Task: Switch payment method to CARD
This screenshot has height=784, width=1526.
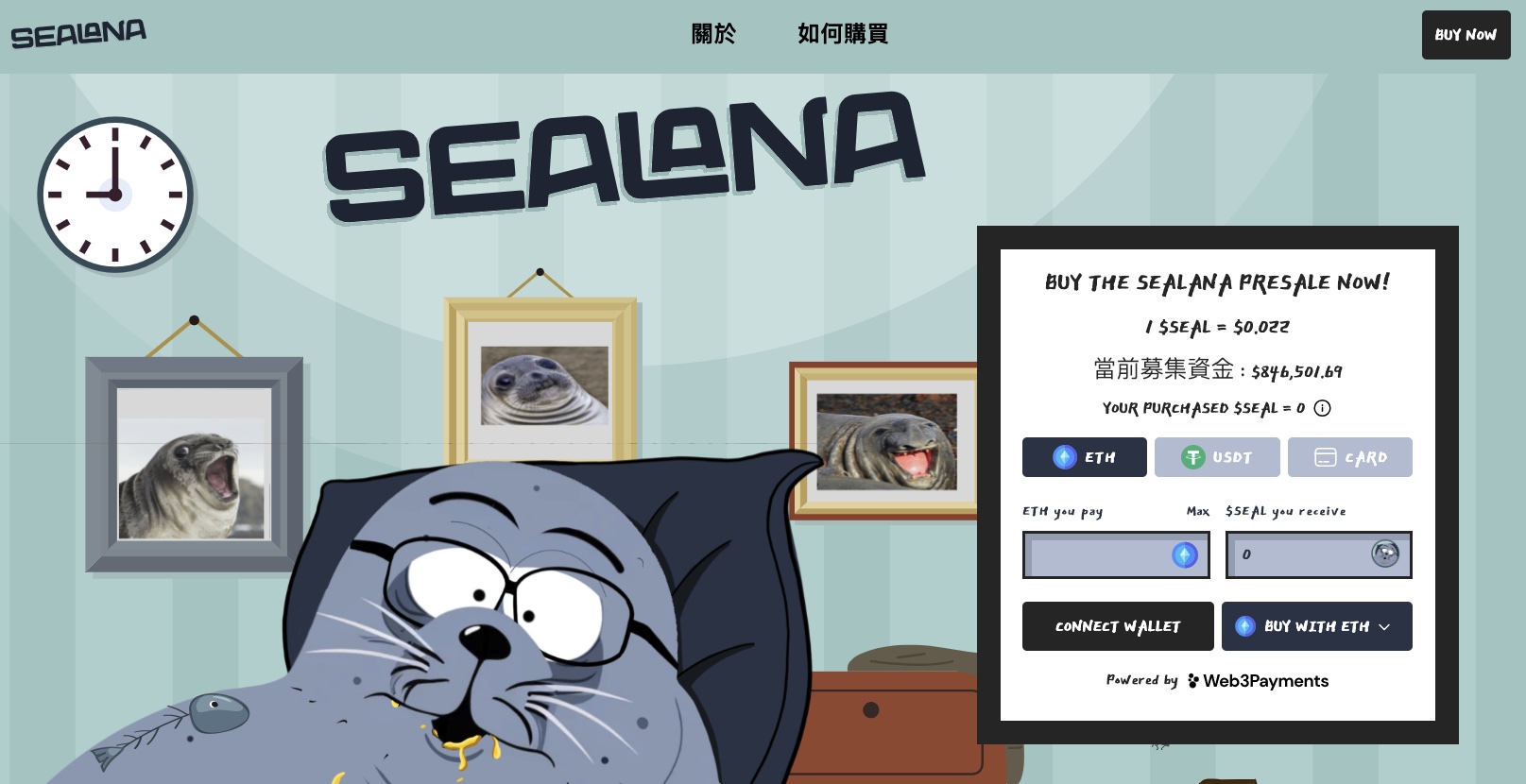Action: pos(1350,457)
